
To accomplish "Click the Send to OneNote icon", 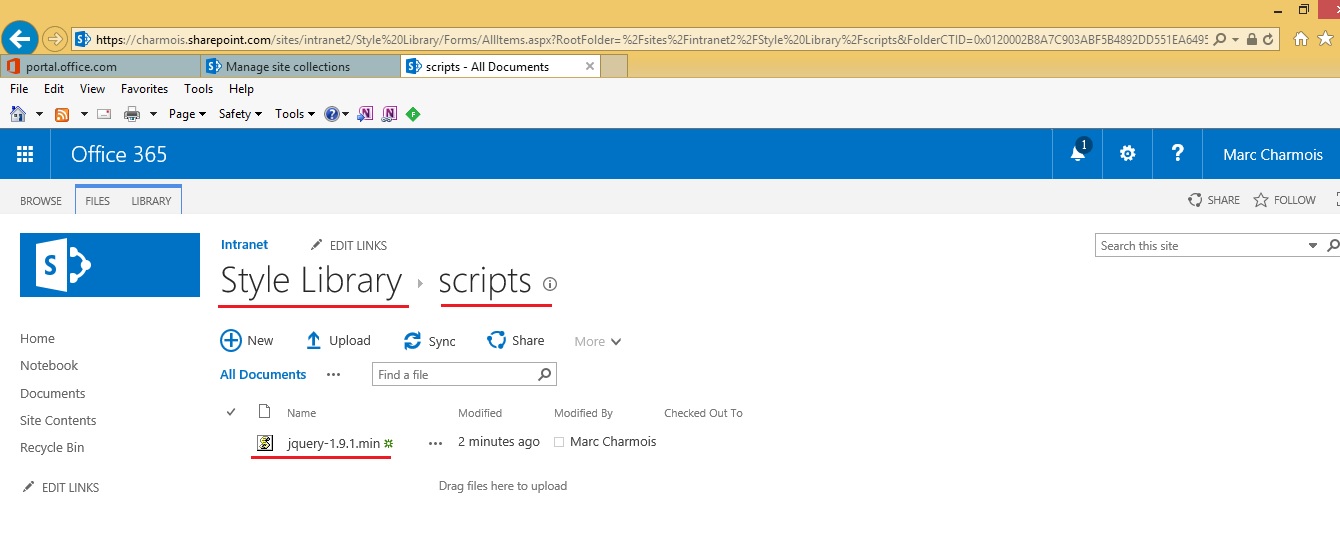I will point(365,114).
